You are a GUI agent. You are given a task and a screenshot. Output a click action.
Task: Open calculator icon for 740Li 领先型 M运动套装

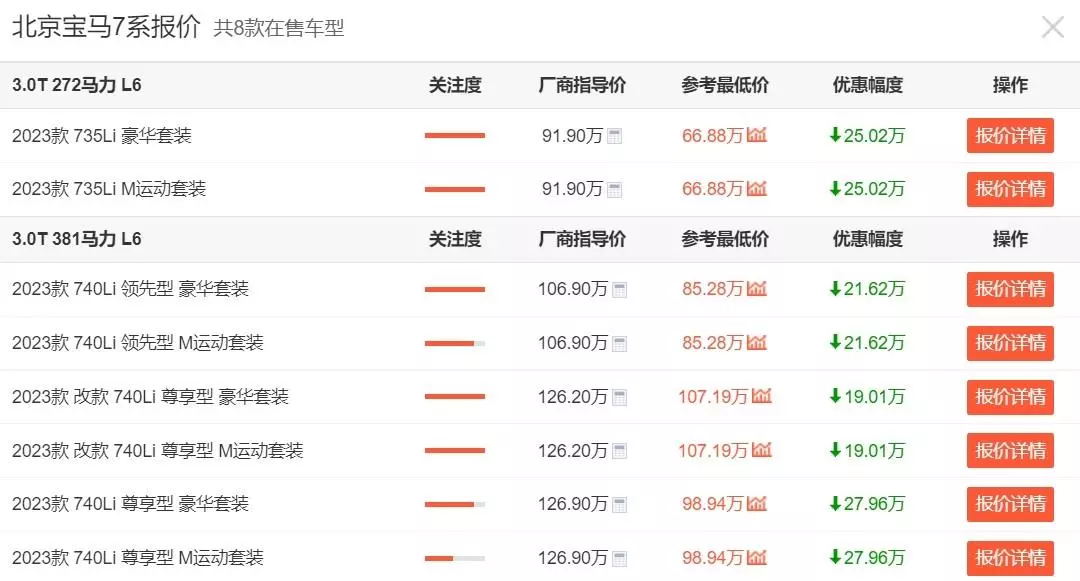coord(619,344)
